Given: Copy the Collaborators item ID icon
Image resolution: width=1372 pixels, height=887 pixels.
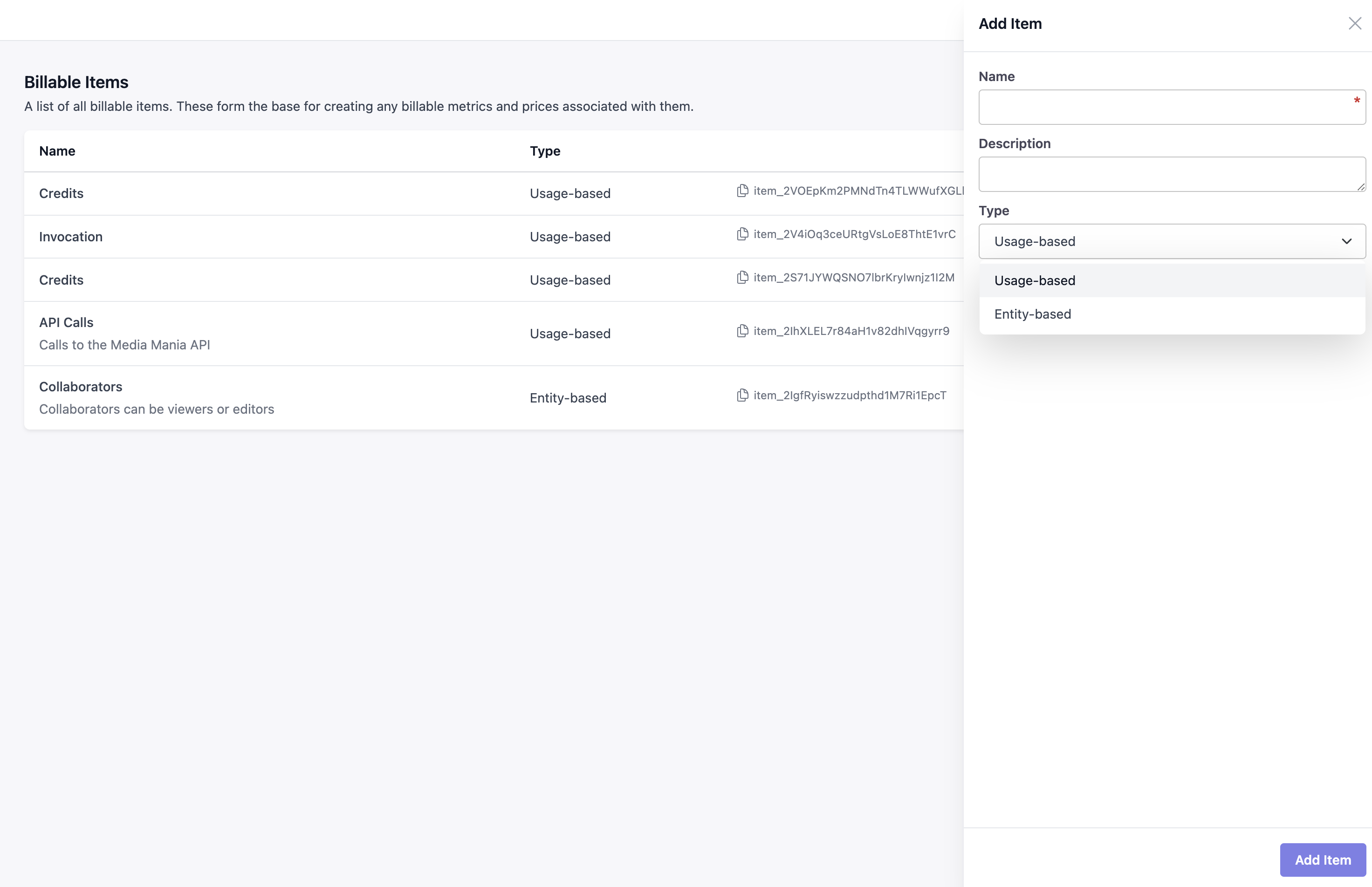Looking at the screenshot, I should 742,395.
